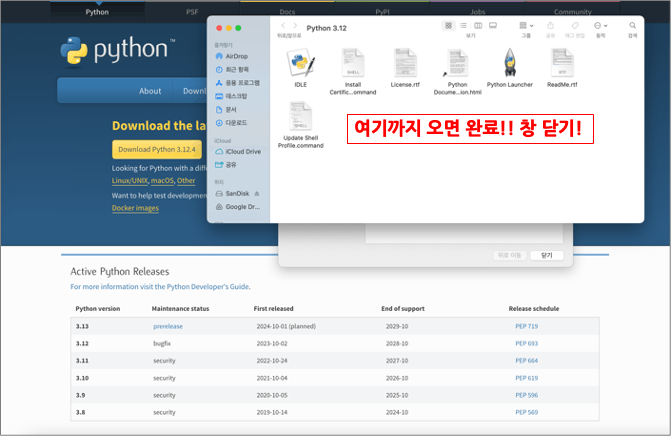Image resolution: width=671 pixels, height=436 pixels.
Task: Open PEP 619 release schedule
Action: (x=526, y=378)
